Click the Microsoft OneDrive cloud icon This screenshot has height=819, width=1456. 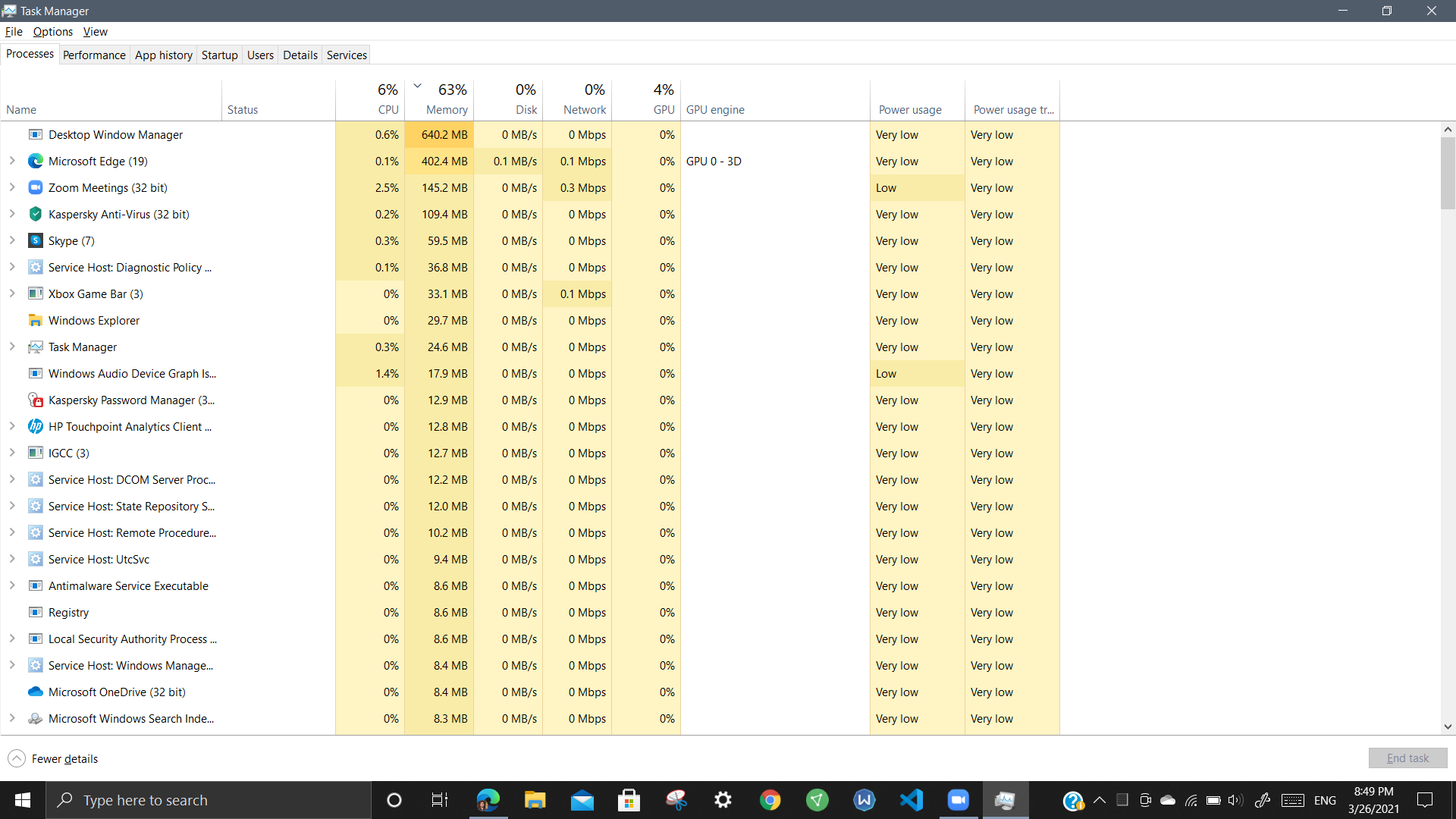pyautogui.click(x=35, y=692)
